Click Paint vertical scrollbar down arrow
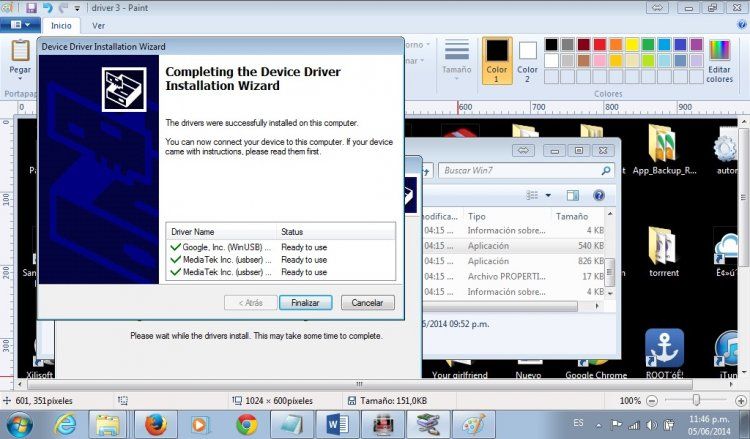 (744, 372)
